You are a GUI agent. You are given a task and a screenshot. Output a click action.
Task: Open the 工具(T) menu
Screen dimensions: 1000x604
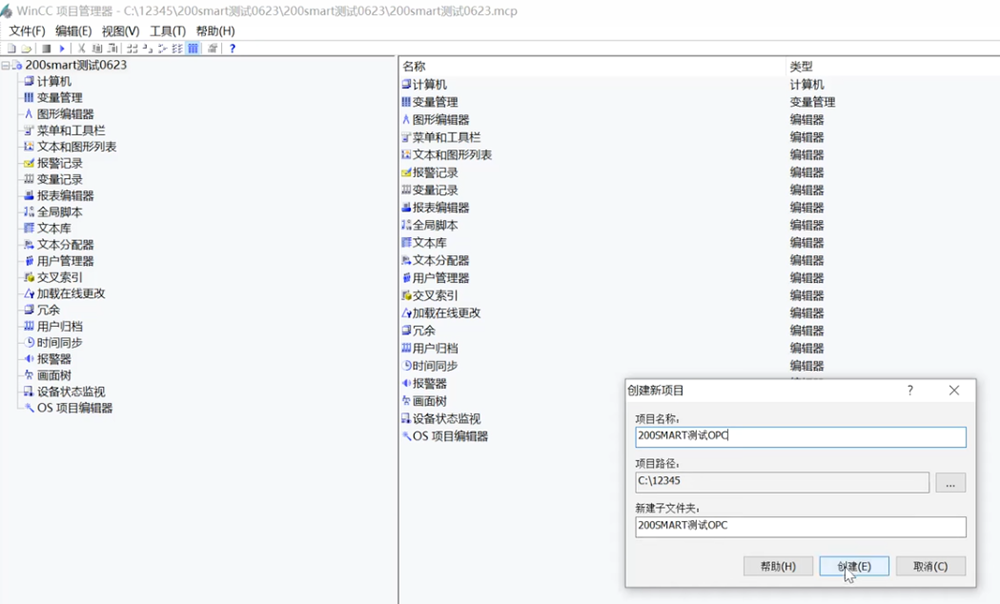[167, 31]
